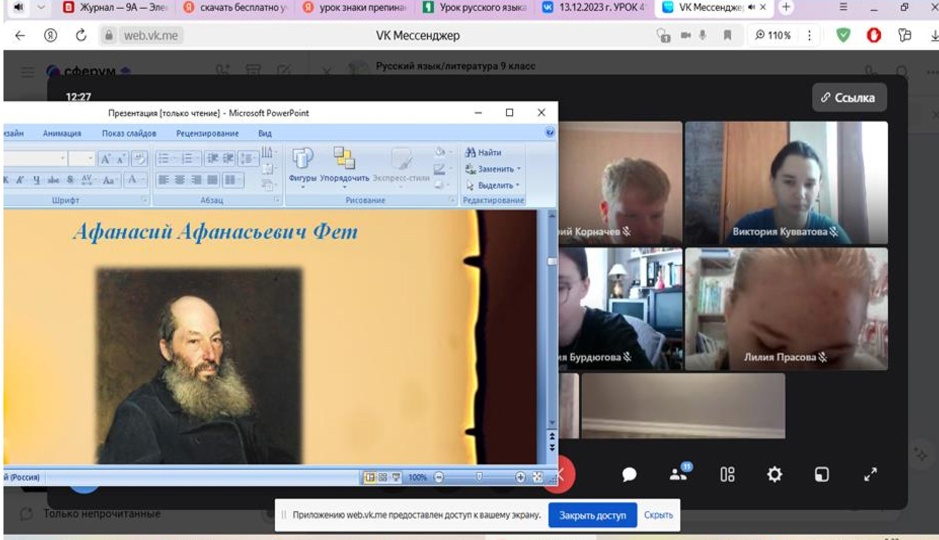Open browser protection green shield icon
939x540 pixels.
[x=843, y=35]
